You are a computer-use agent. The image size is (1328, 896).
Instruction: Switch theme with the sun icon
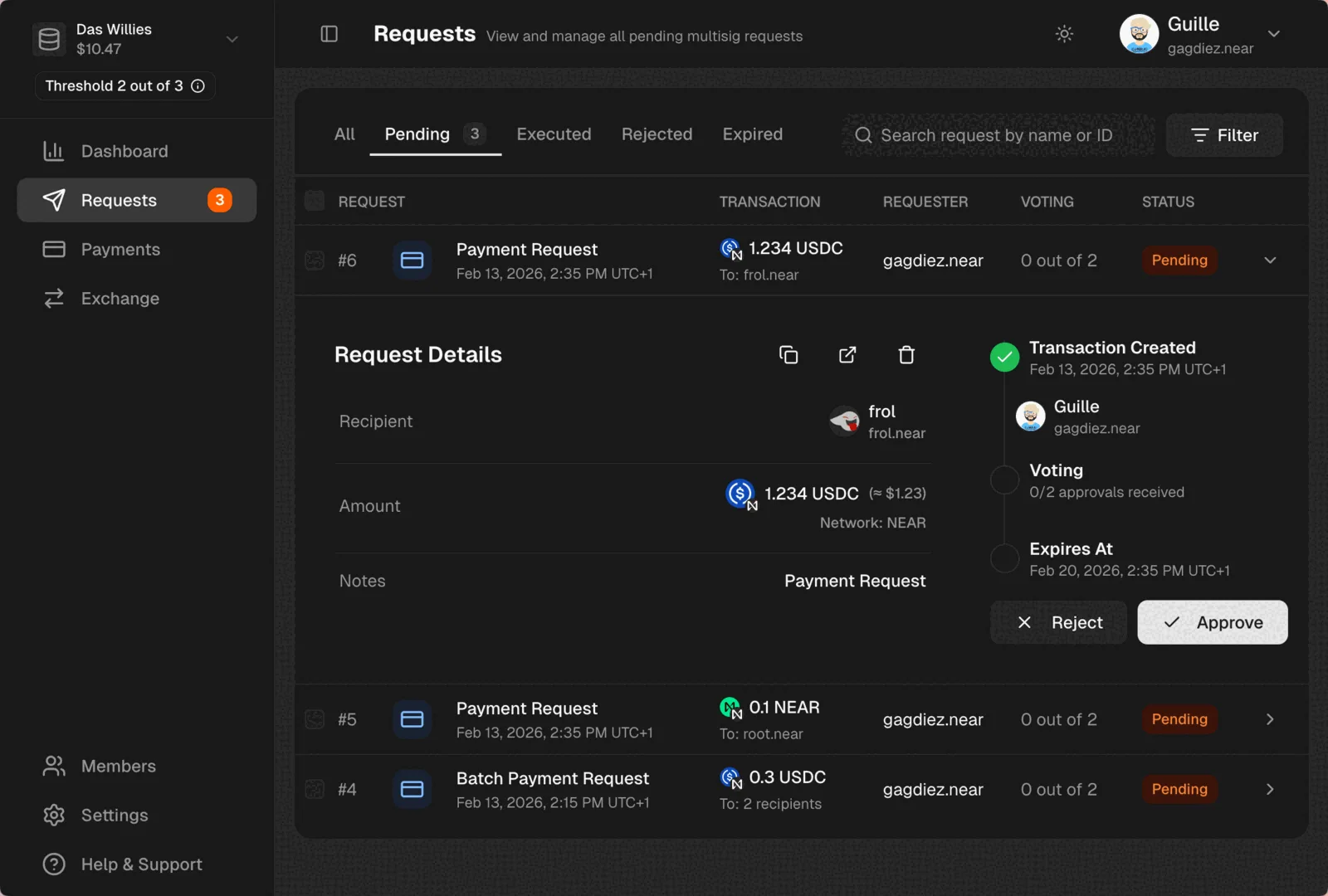(x=1064, y=34)
